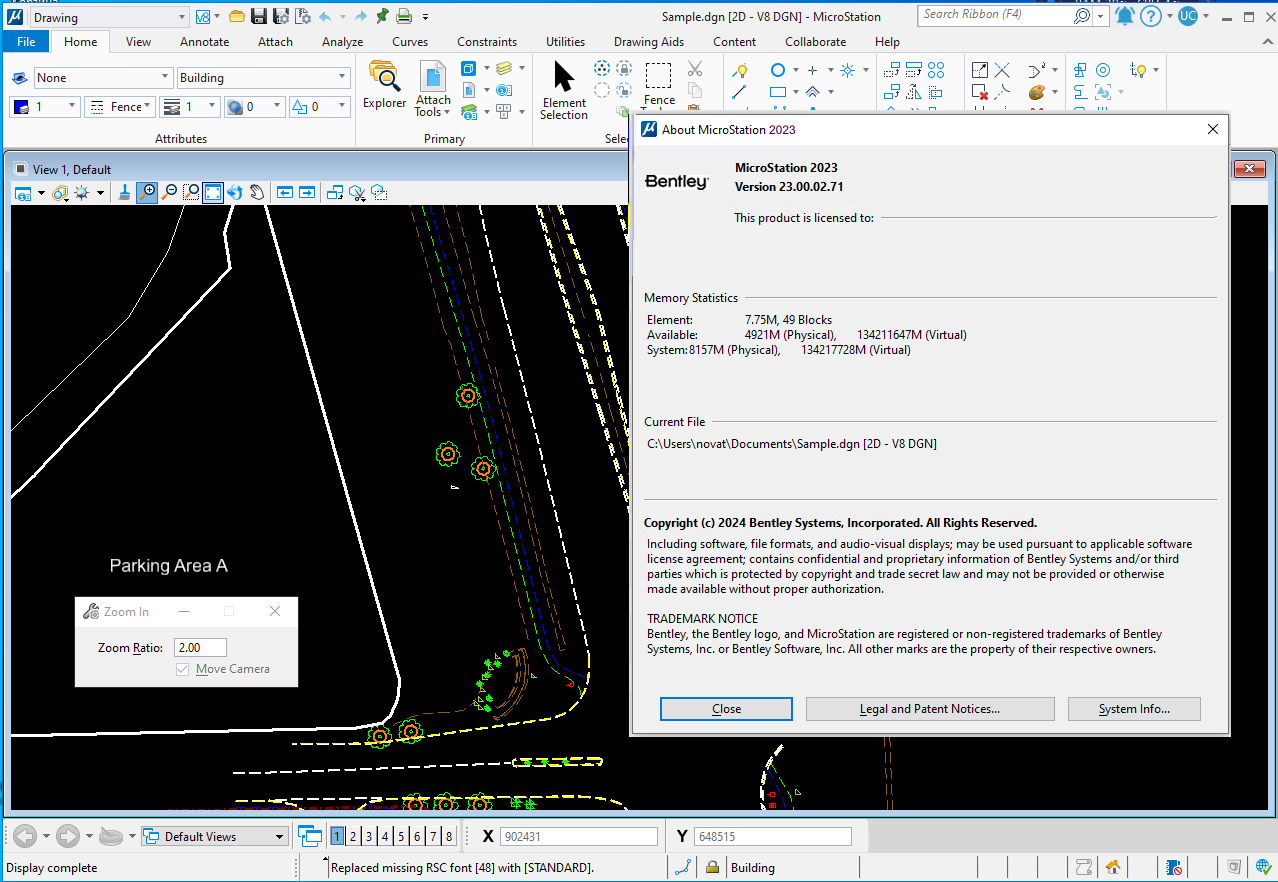
Task: Click the Zoom Ratio input field
Action: tap(200, 648)
